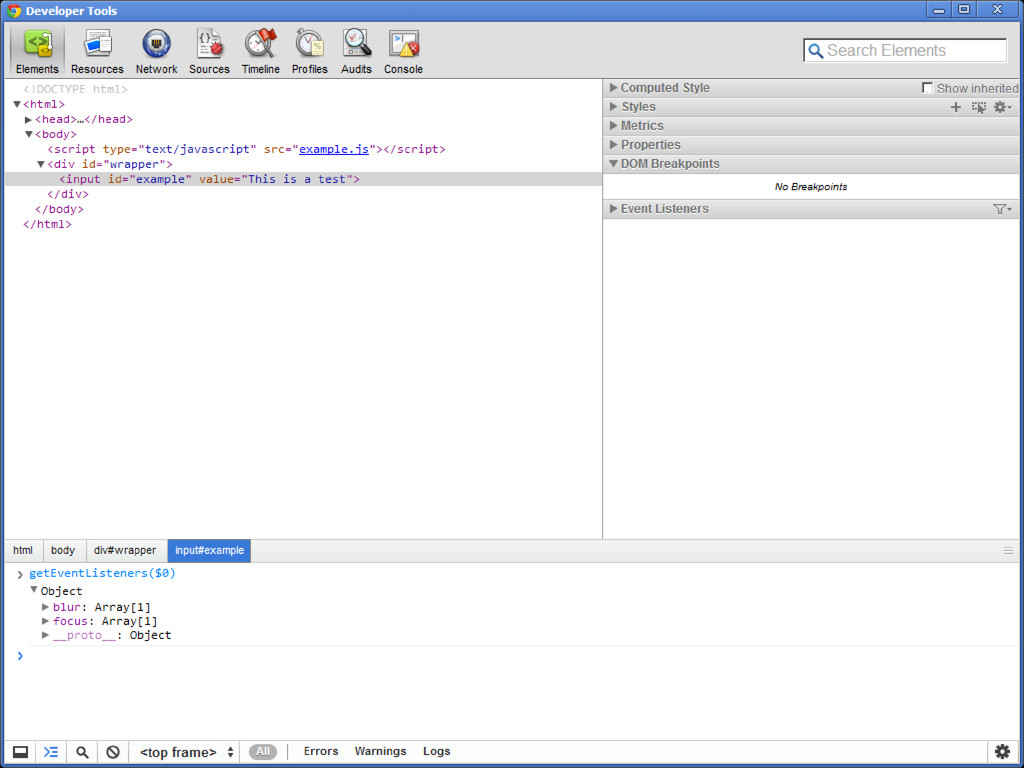The height and width of the screenshot is (768, 1024).
Task: Select the closing </html> tag
Action: [47, 224]
